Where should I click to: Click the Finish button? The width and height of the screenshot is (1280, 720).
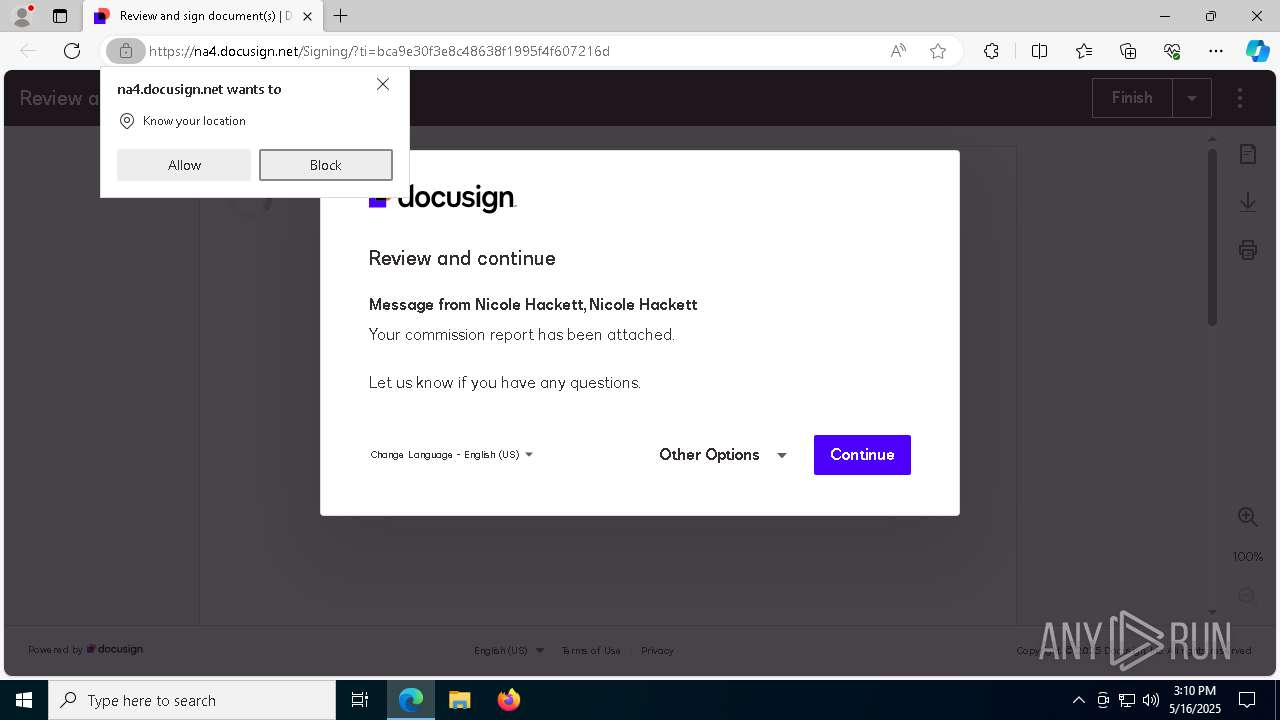click(1132, 98)
